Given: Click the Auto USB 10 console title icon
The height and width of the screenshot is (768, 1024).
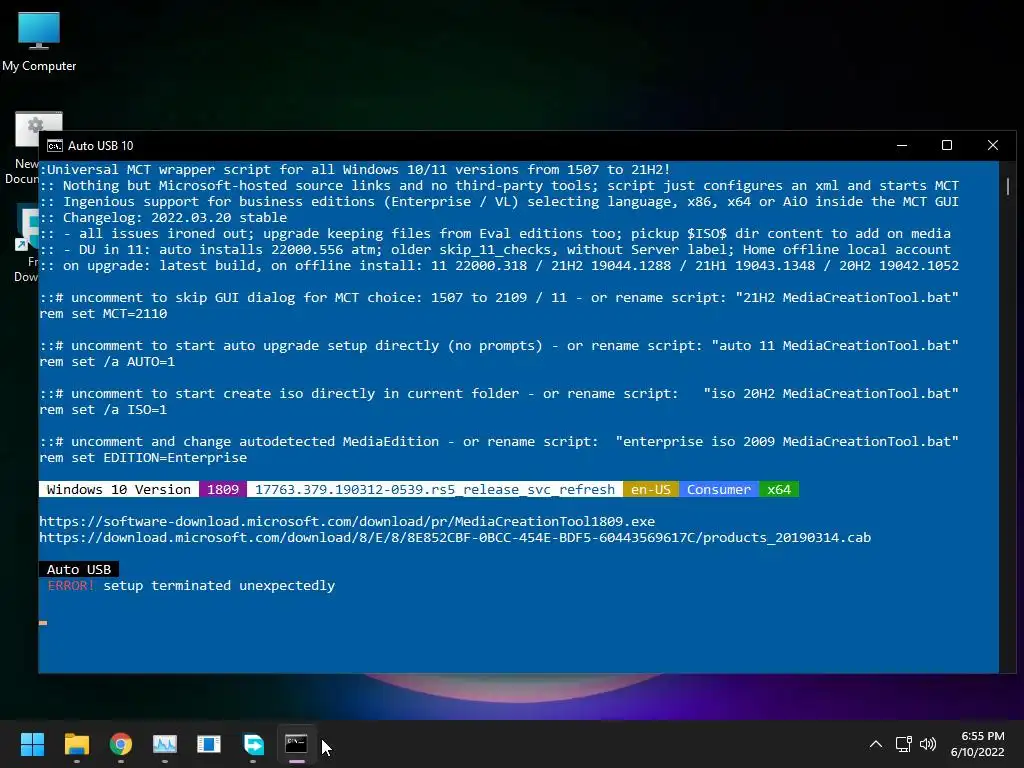Looking at the screenshot, I should point(55,146).
